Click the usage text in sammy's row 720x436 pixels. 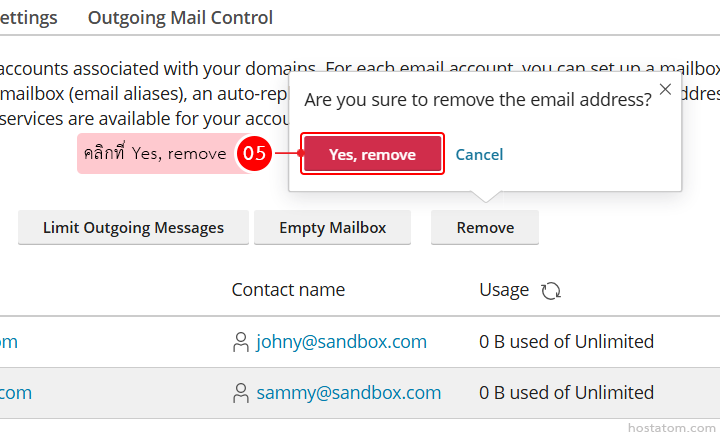pos(566,393)
